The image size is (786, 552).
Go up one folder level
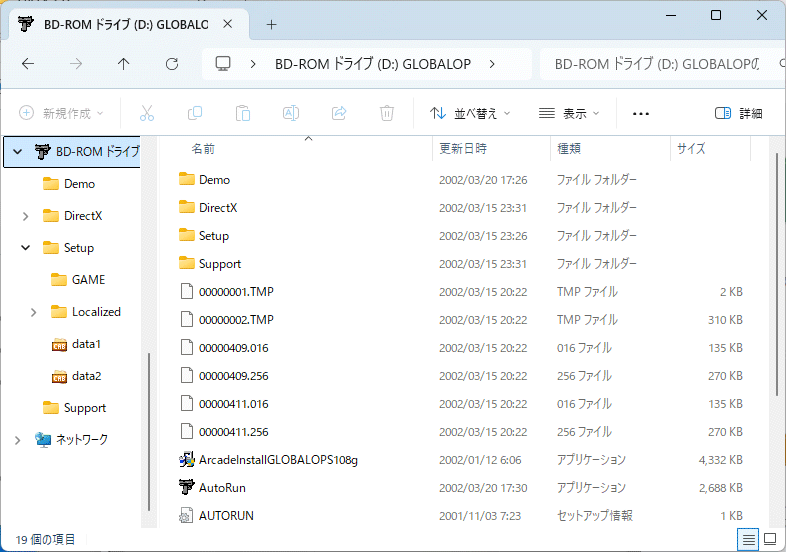pos(123,64)
